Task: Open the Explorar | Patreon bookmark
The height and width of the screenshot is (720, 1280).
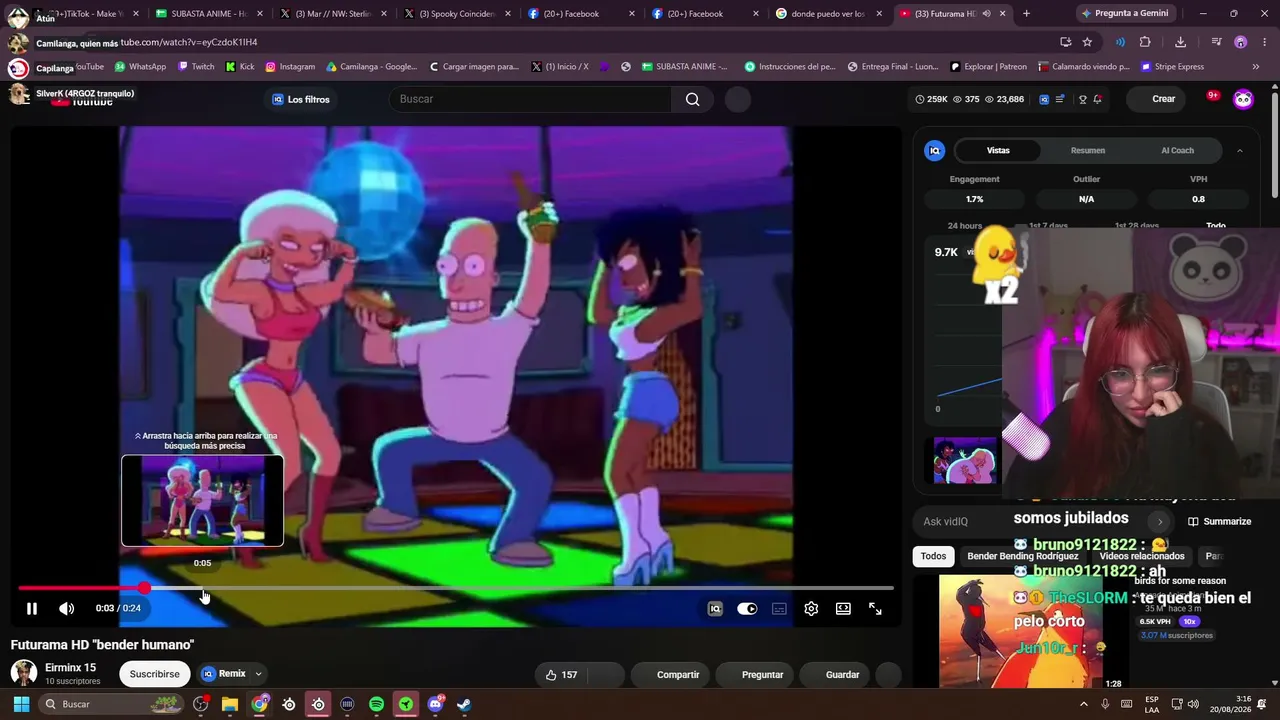Action: pyautogui.click(x=987, y=67)
